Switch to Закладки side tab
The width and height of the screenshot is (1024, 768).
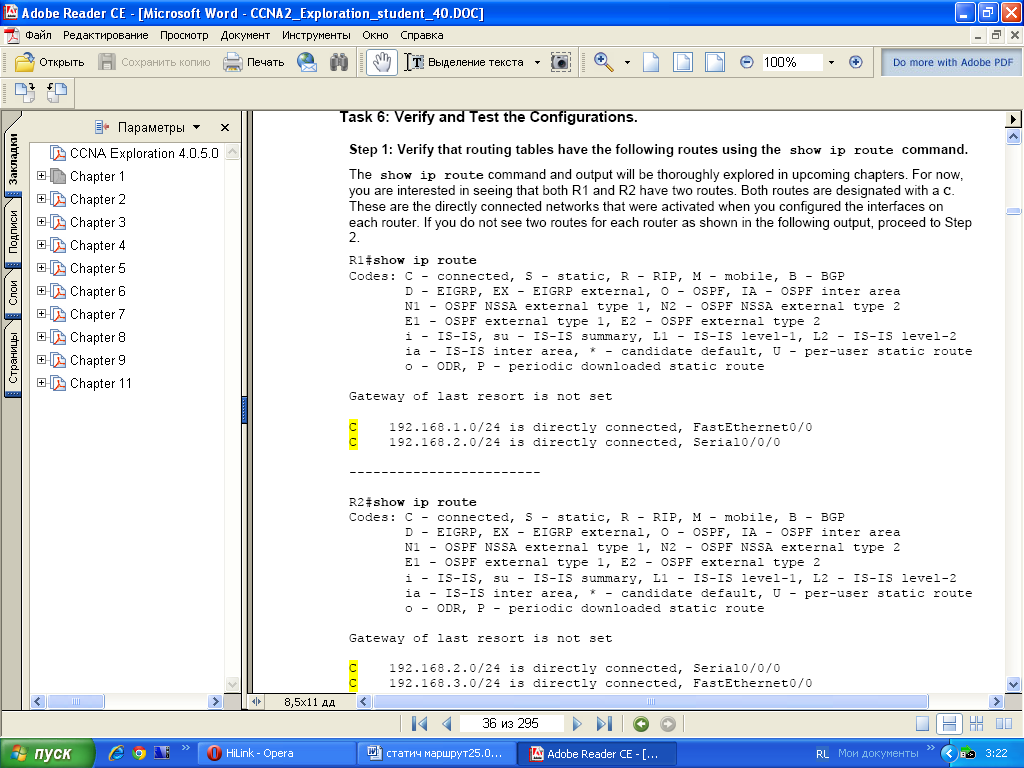pos(13,157)
